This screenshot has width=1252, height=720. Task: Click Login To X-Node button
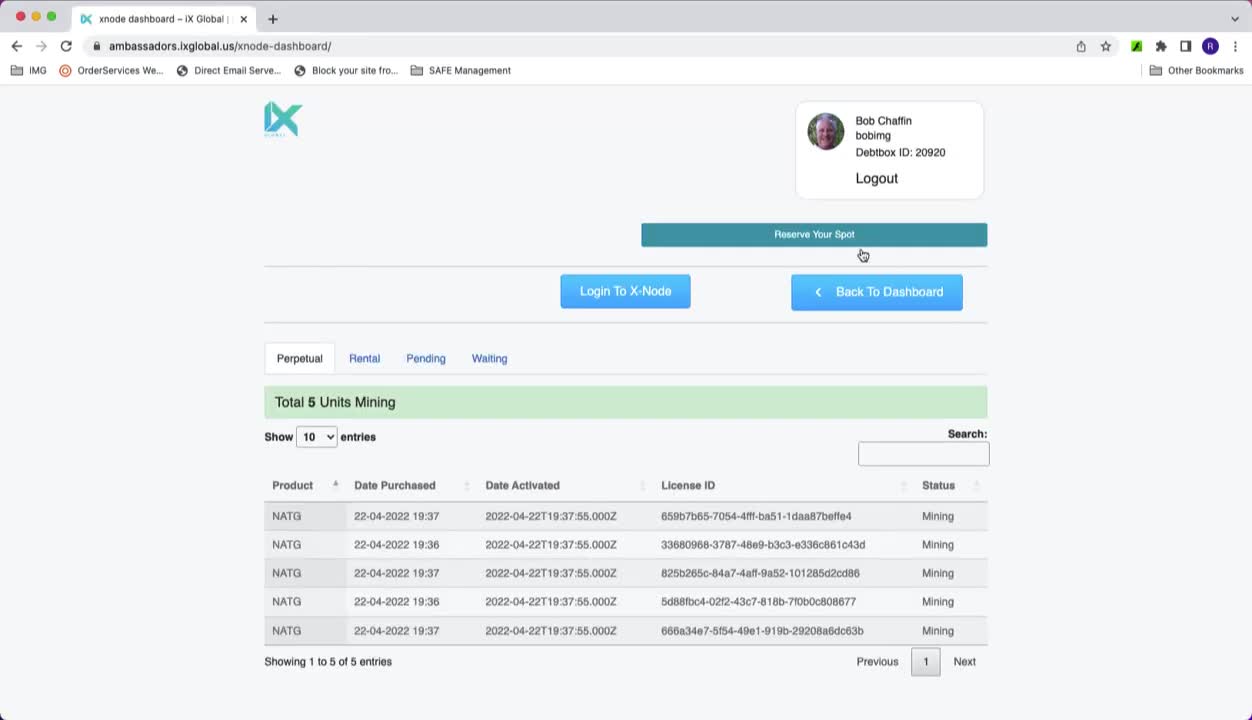point(625,291)
